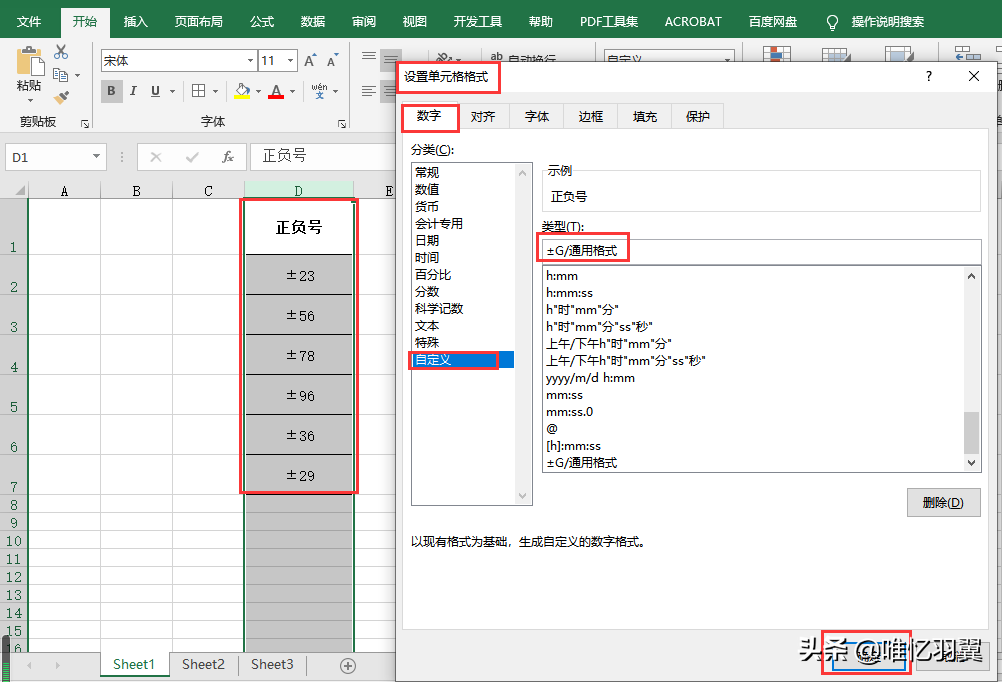This screenshot has width=1002, height=682.
Task: Open the clipboard pane launcher in 剪贴板 group
Action: pyautogui.click(x=85, y=123)
